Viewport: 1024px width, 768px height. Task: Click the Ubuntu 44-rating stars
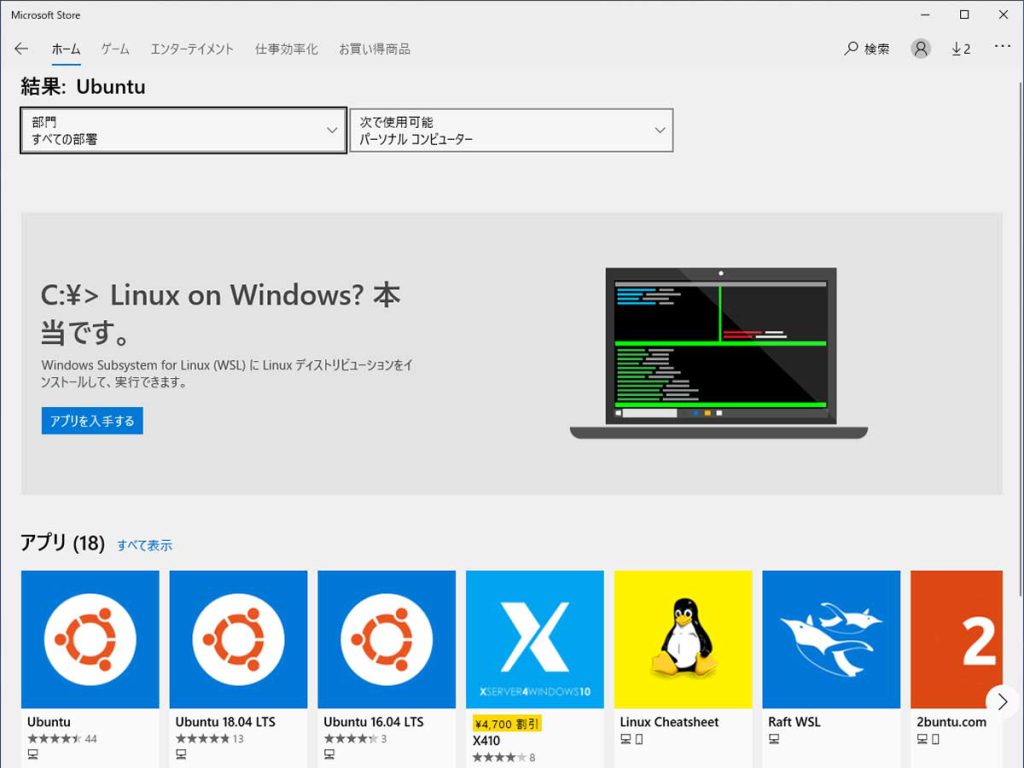coord(55,739)
